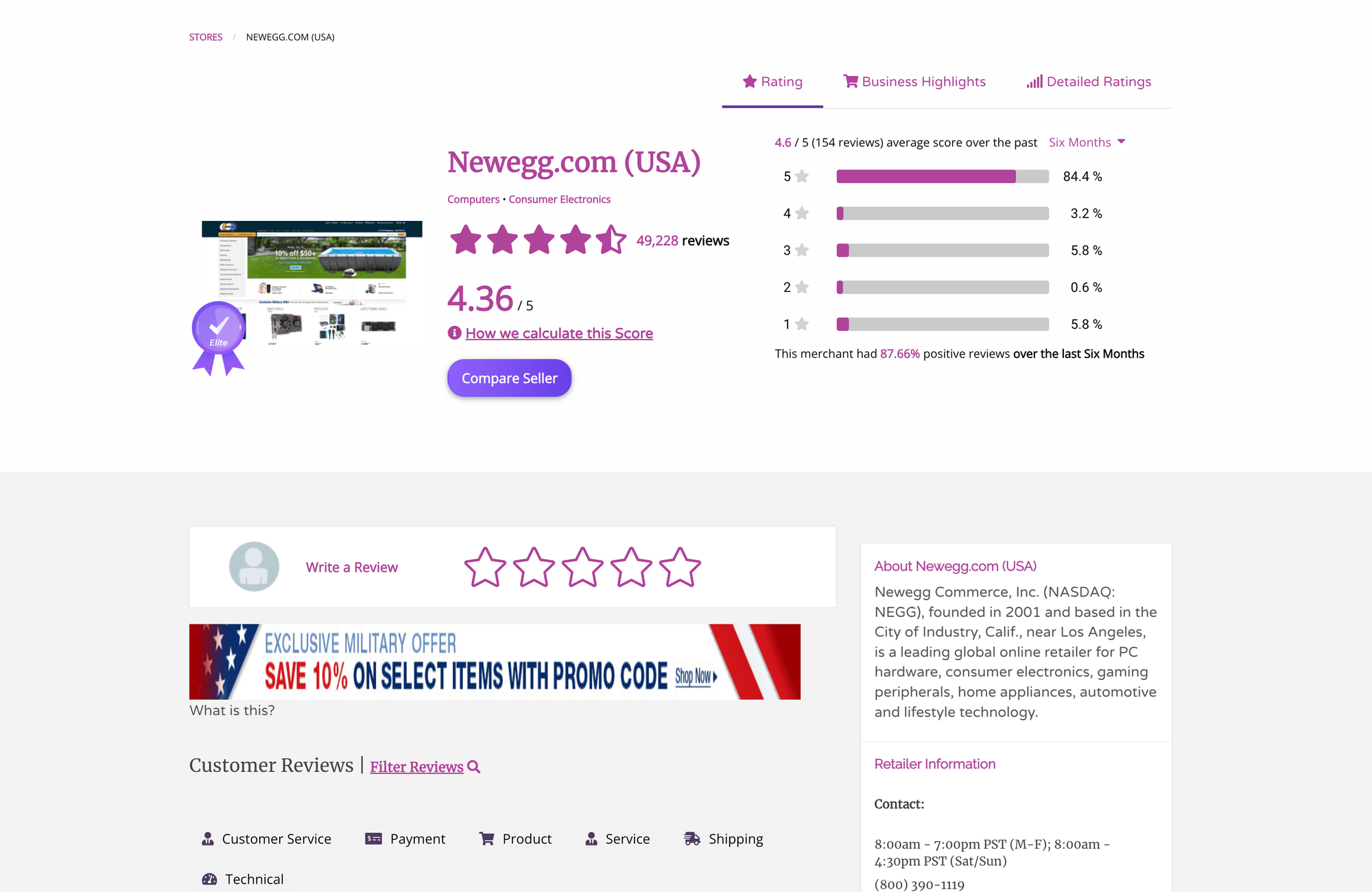1372x892 pixels.
Task: Open the Six Months time period dropdown
Action: [x=1087, y=142]
